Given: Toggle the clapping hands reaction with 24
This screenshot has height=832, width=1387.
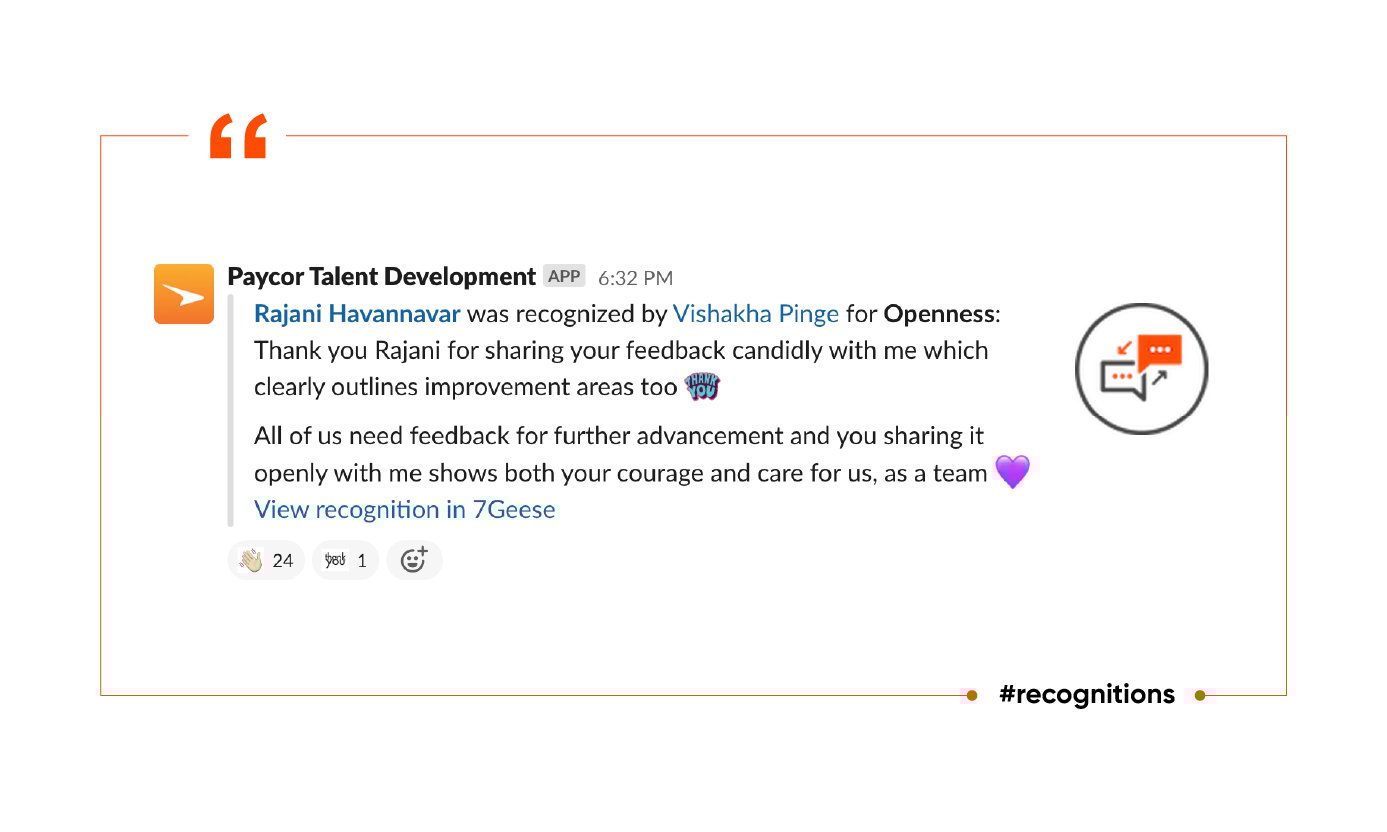Looking at the screenshot, I should click(x=266, y=561).
